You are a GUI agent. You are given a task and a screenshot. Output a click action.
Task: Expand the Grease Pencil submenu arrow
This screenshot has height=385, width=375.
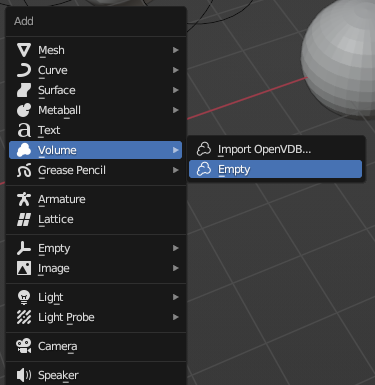coord(176,170)
